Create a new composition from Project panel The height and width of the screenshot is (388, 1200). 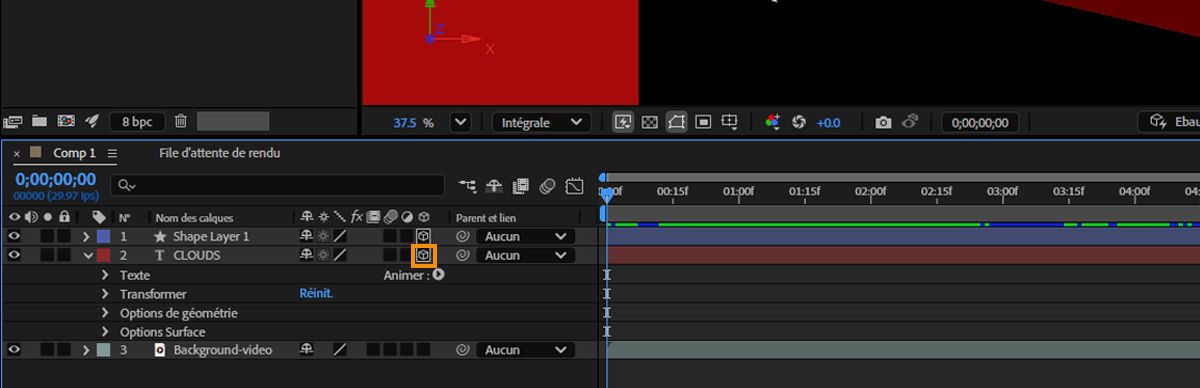coord(66,121)
